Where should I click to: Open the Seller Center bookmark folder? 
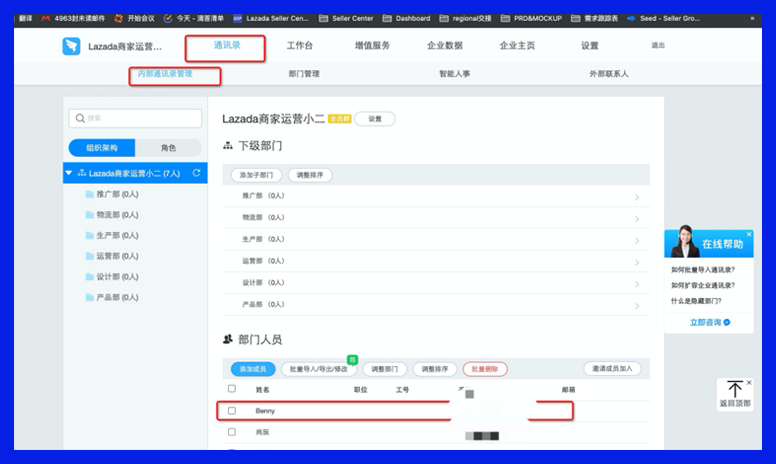pyautogui.click(x=346, y=18)
